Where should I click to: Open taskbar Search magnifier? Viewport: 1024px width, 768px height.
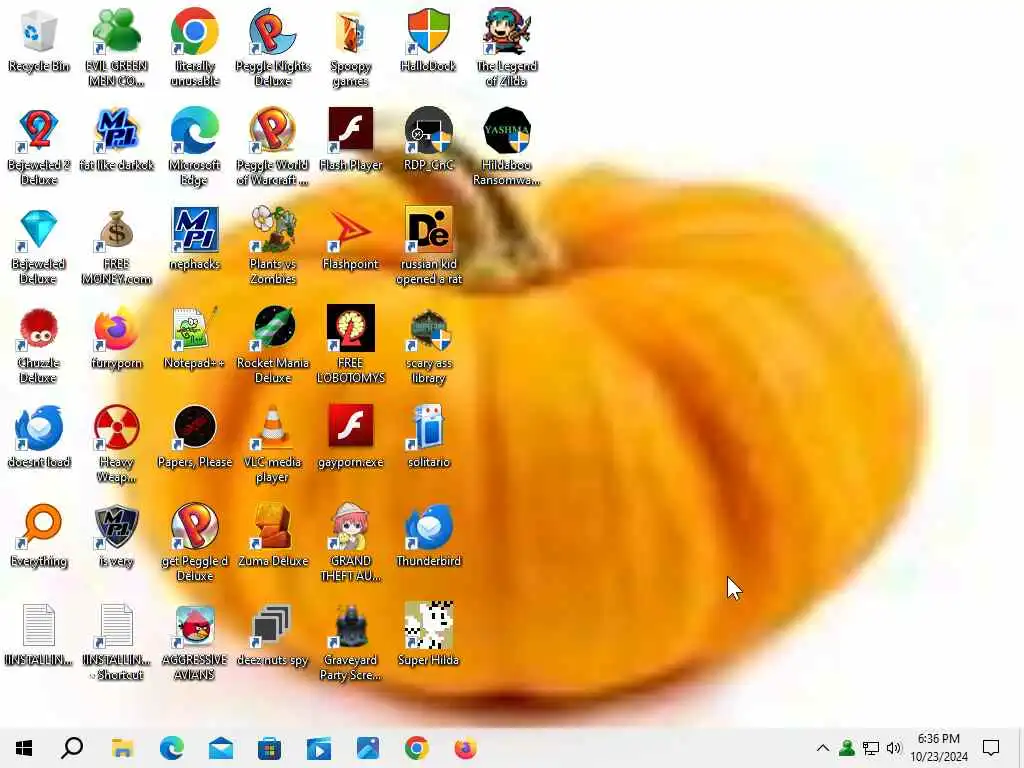[72, 748]
